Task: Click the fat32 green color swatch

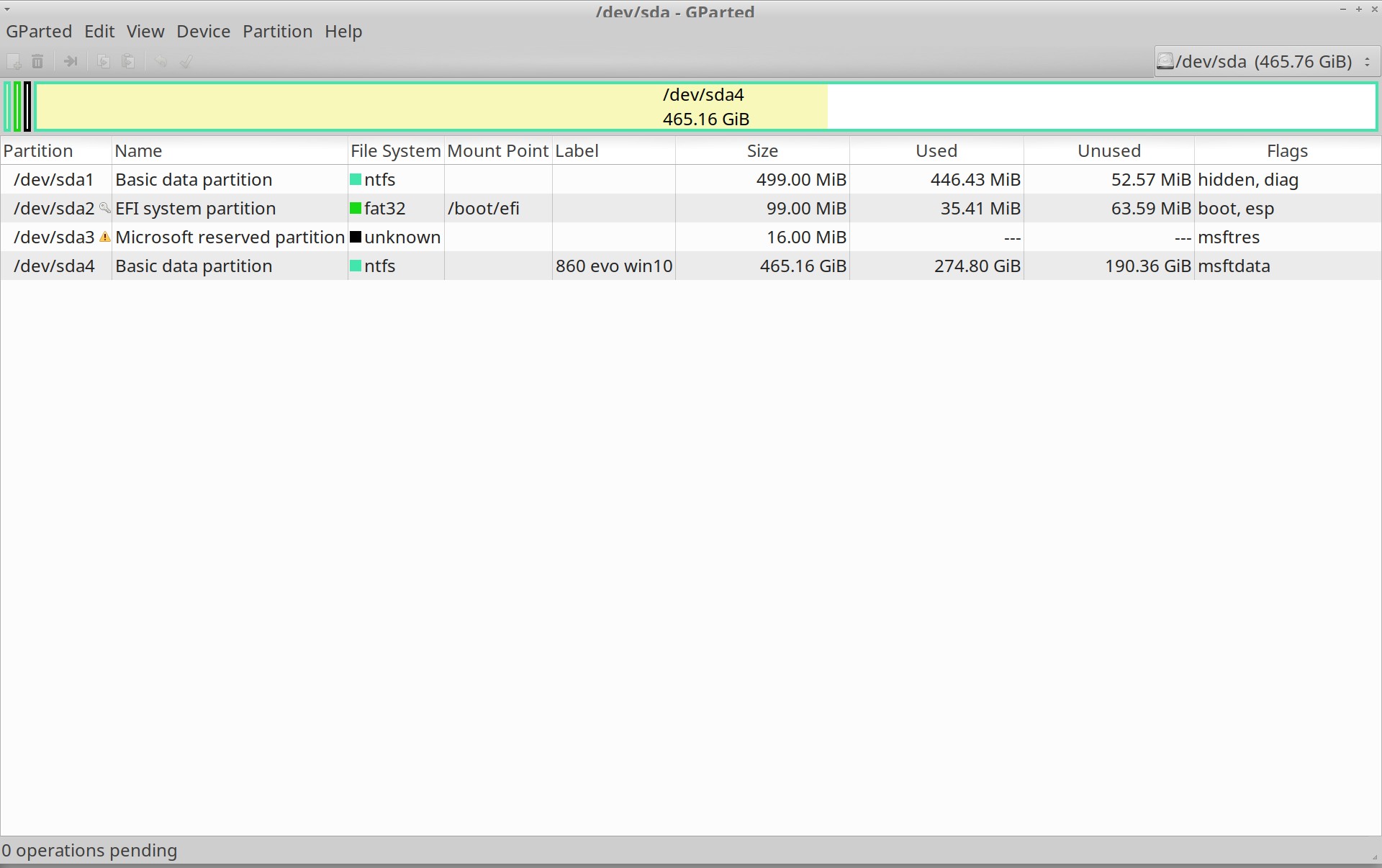Action: click(356, 208)
